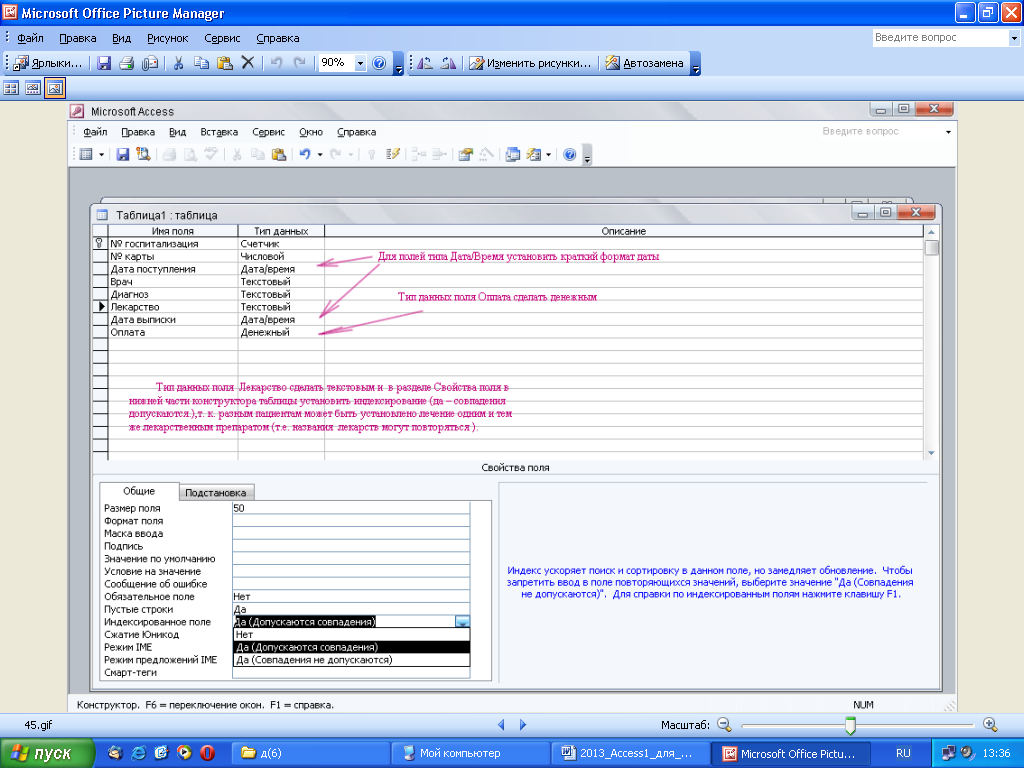Rotate picture left icon
Image resolution: width=1024 pixels, height=768 pixels.
425,63
